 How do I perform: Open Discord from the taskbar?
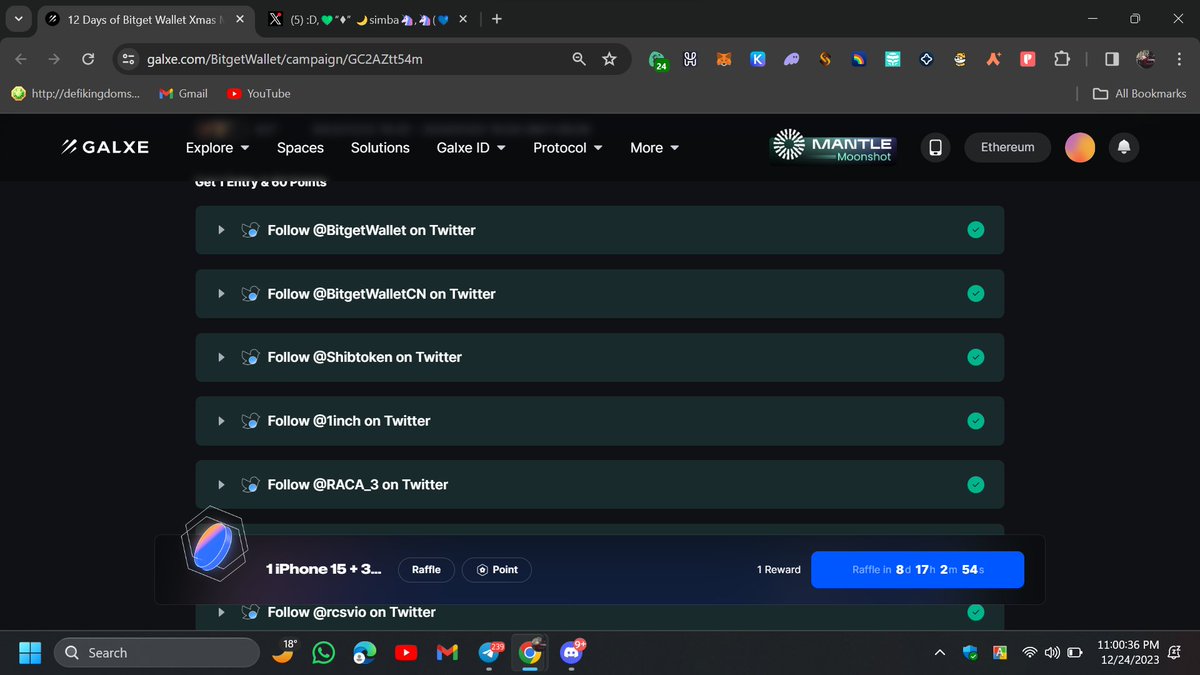click(x=571, y=653)
